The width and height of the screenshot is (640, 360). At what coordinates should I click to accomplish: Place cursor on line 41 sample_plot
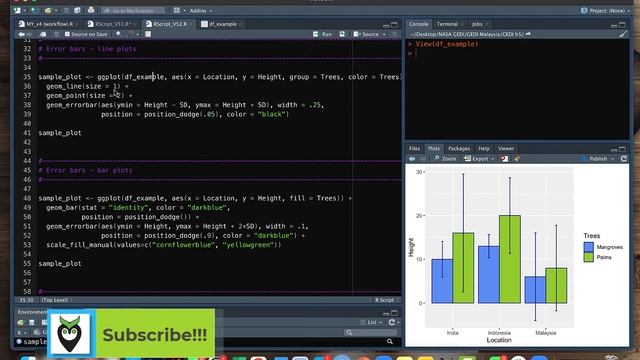point(60,133)
